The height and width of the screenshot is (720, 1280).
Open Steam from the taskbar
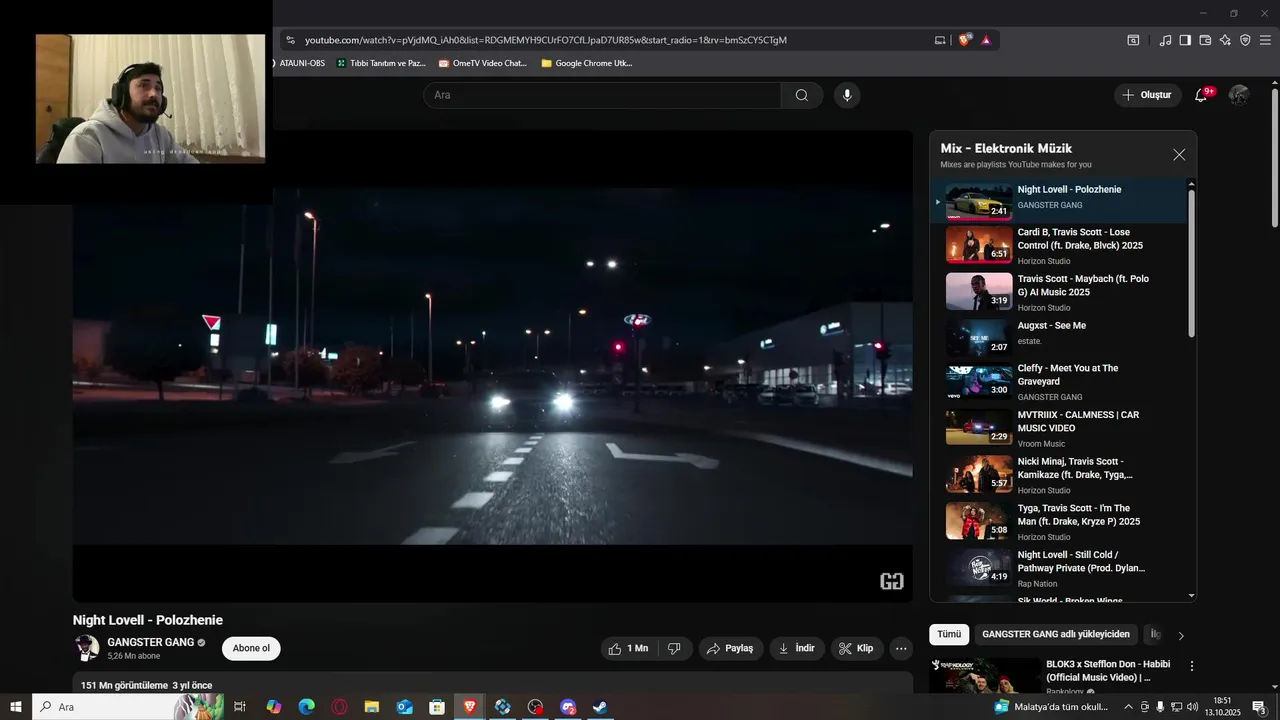600,707
